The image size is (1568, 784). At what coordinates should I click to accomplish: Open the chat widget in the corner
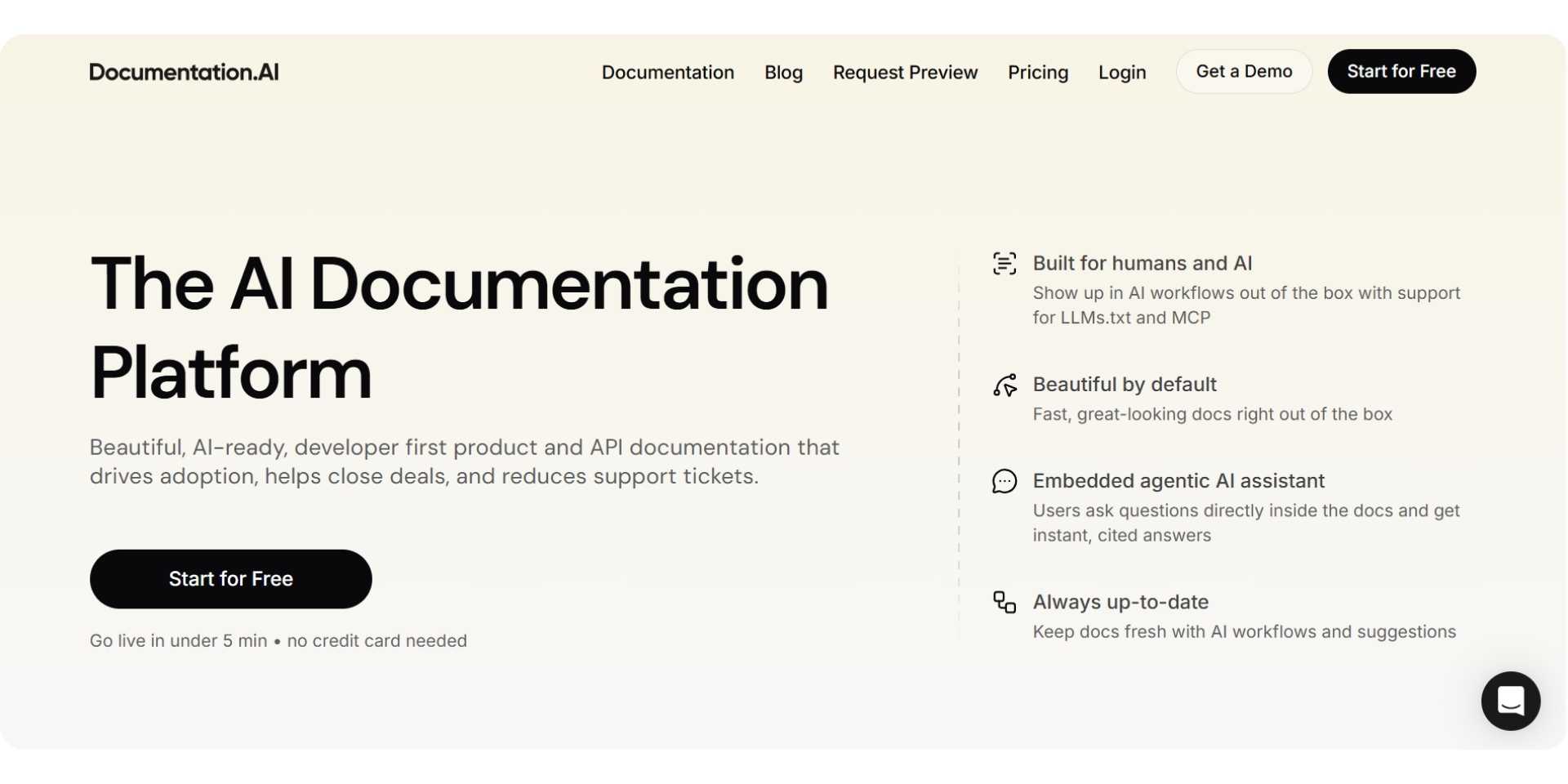point(1510,701)
